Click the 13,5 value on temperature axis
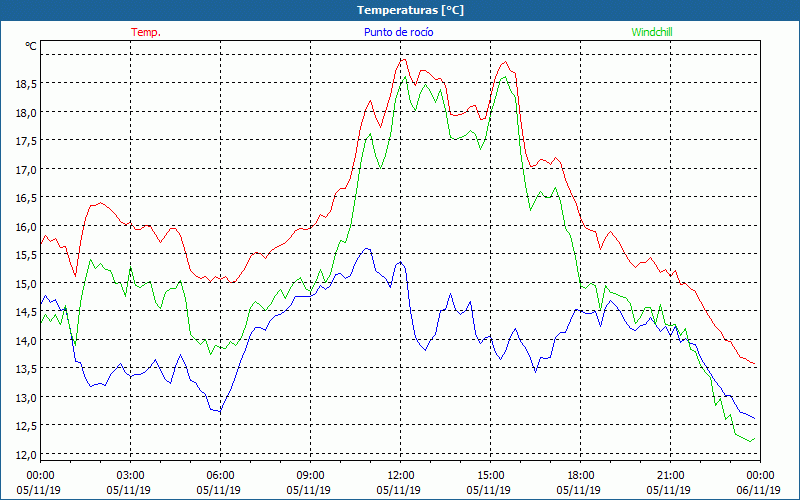 26,369
